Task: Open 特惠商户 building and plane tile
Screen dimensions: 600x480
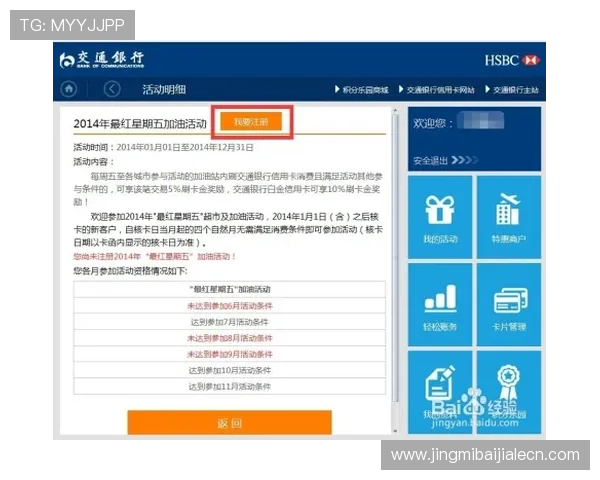Action: coord(509,217)
